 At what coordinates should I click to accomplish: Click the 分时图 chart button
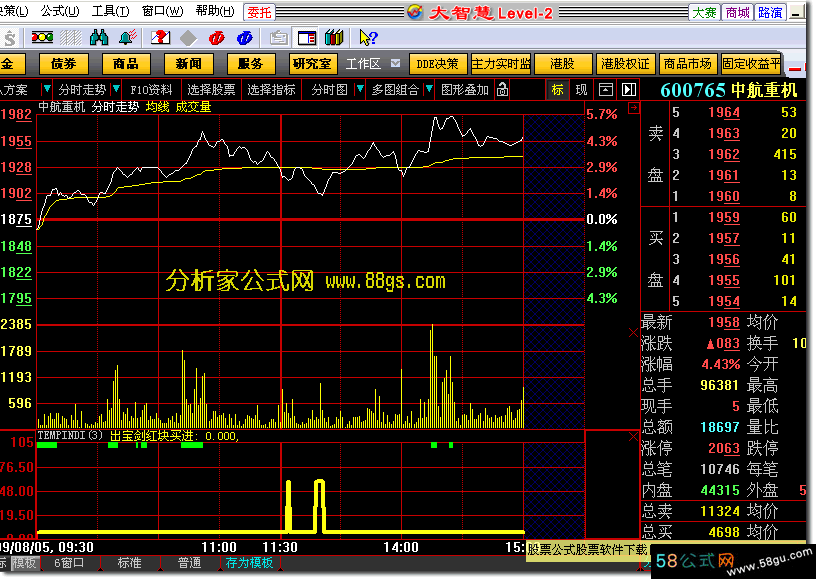(329, 89)
